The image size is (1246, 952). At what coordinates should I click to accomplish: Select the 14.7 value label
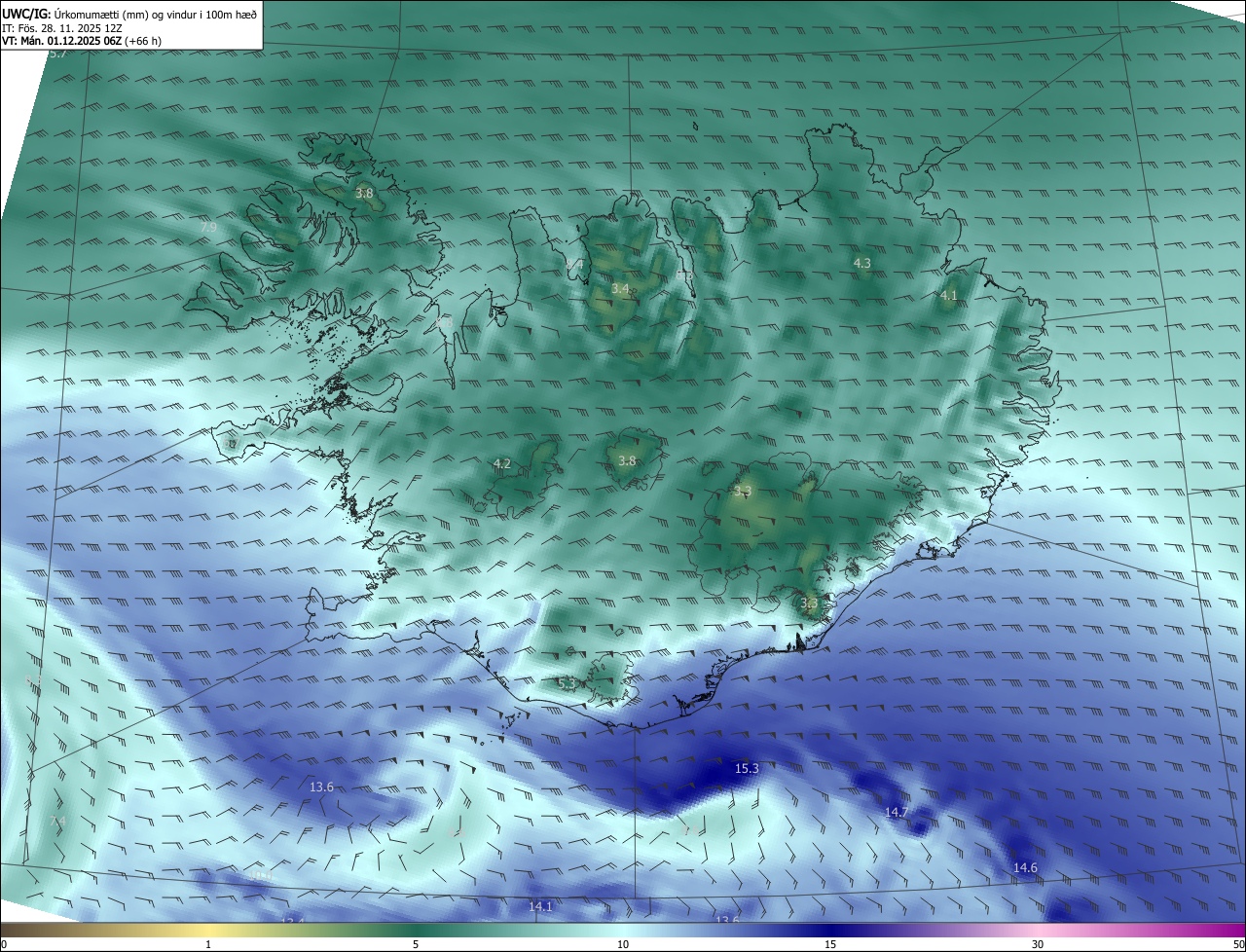pyautogui.click(x=897, y=812)
